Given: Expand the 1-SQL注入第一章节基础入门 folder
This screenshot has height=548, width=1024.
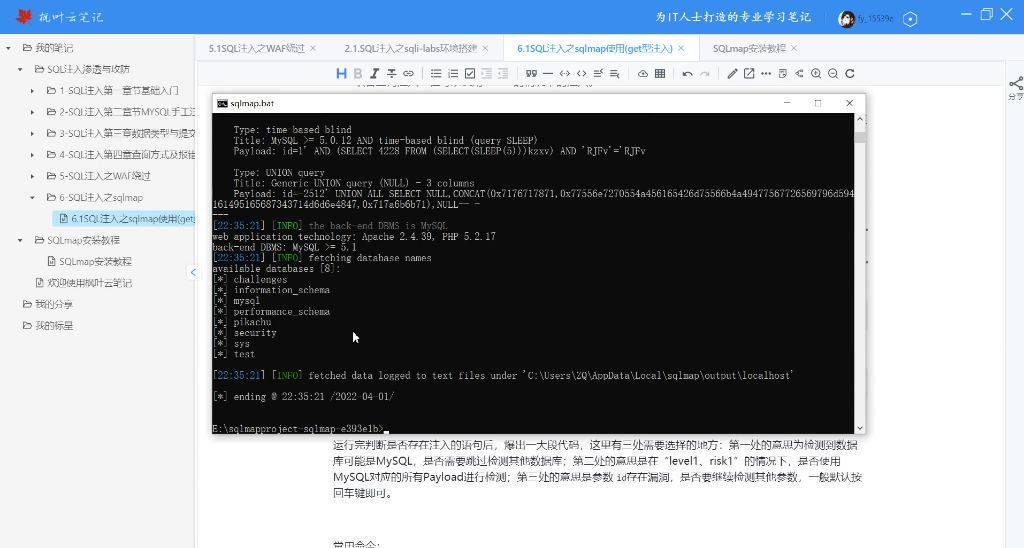Looking at the screenshot, I should click(32, 91).
